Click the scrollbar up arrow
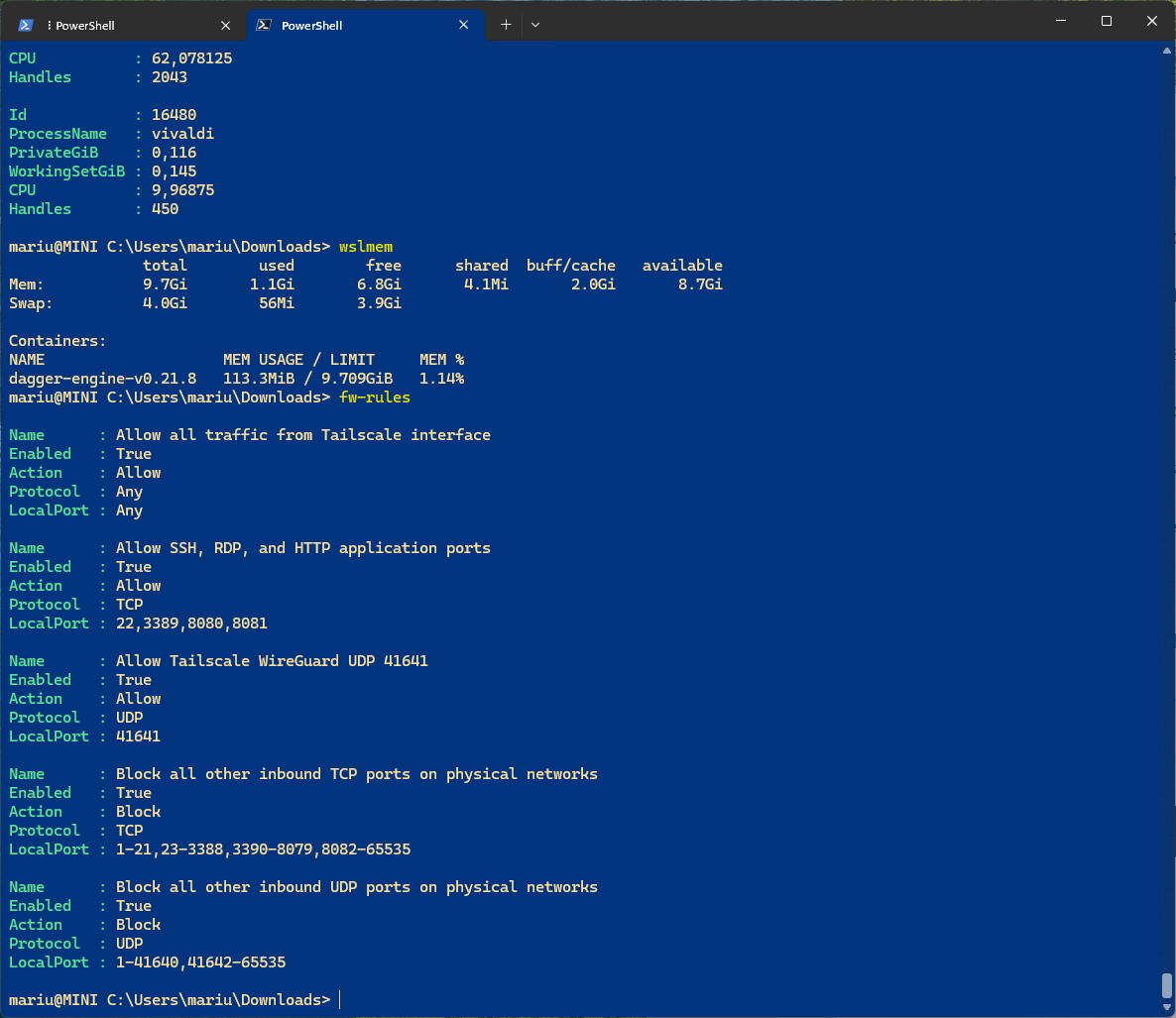This screenshot has width=1176, height=1018. pyautogui.click(x=1166, y=51)
